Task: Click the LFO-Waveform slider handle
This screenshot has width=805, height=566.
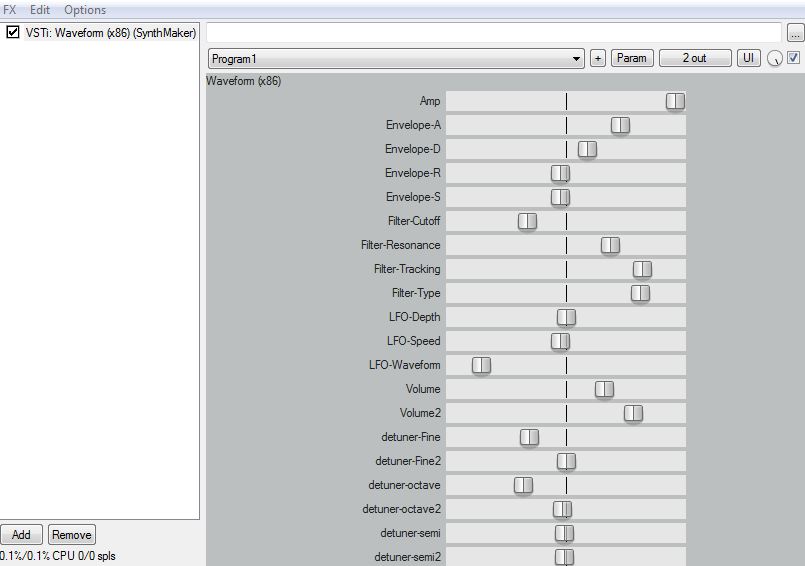Action: tap(481, 365)
